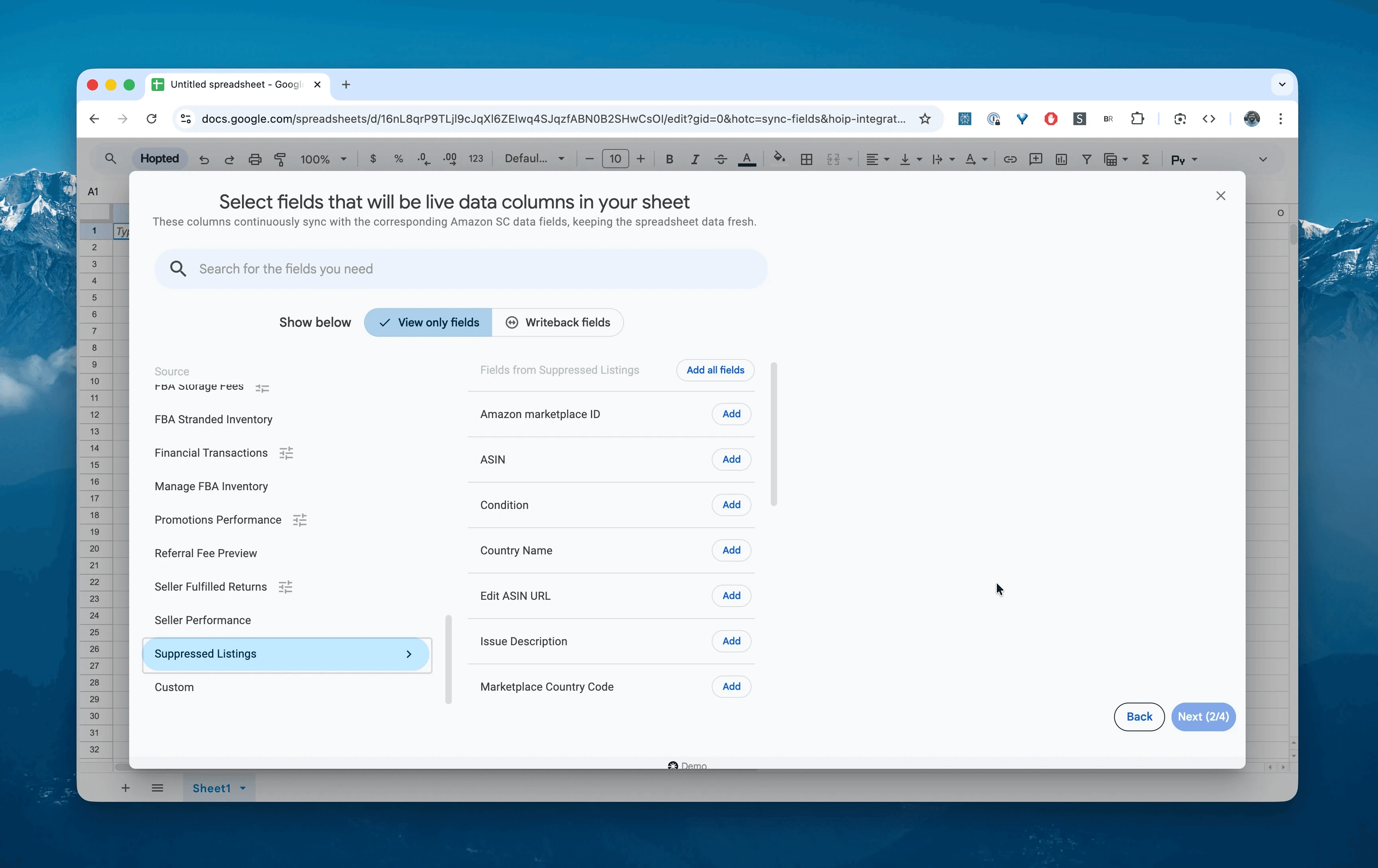Click the create filter funnel icon

tap(1086, 159)
